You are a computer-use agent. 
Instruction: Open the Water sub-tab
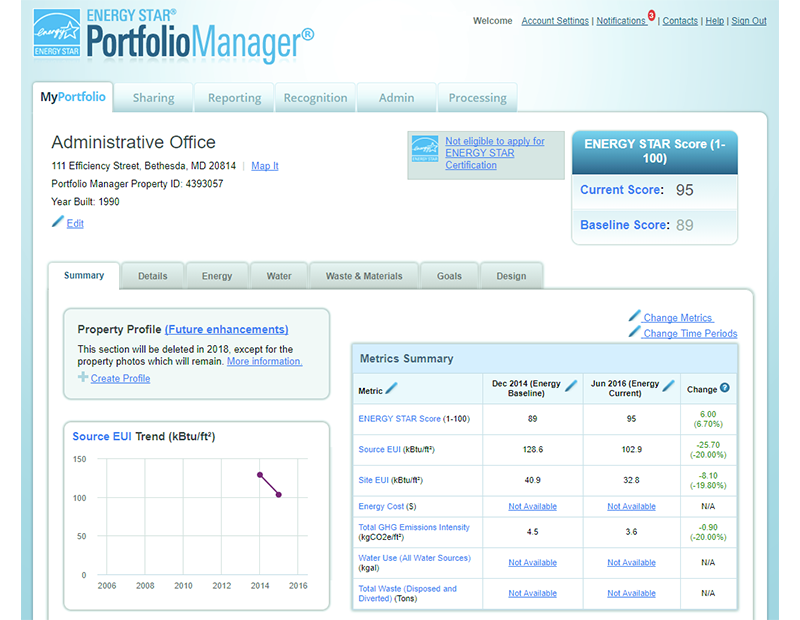279,276
